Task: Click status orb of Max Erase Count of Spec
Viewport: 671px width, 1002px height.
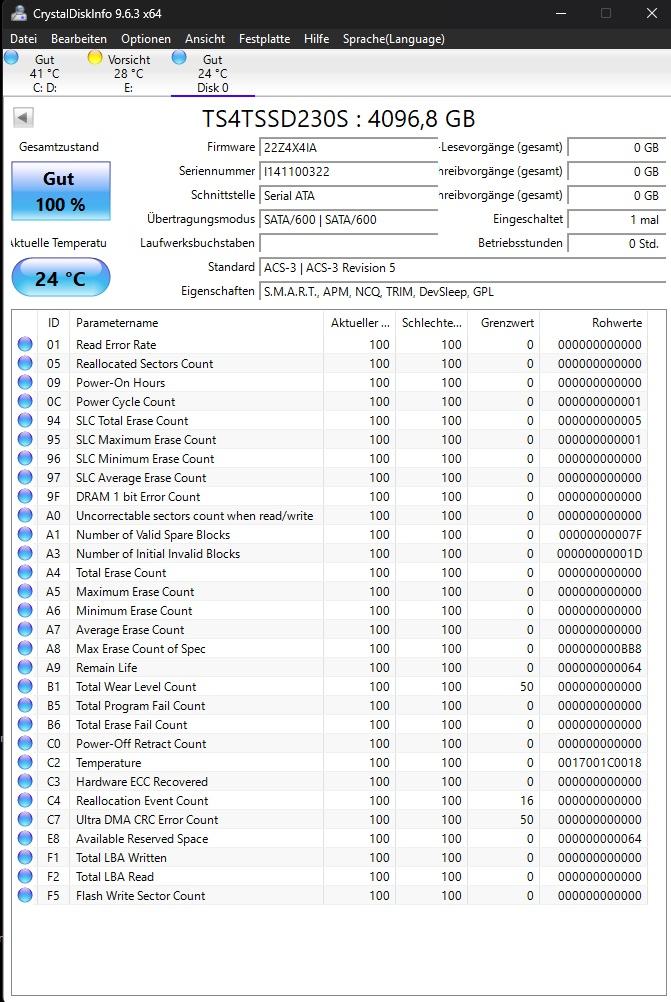Action: [25, 649]
